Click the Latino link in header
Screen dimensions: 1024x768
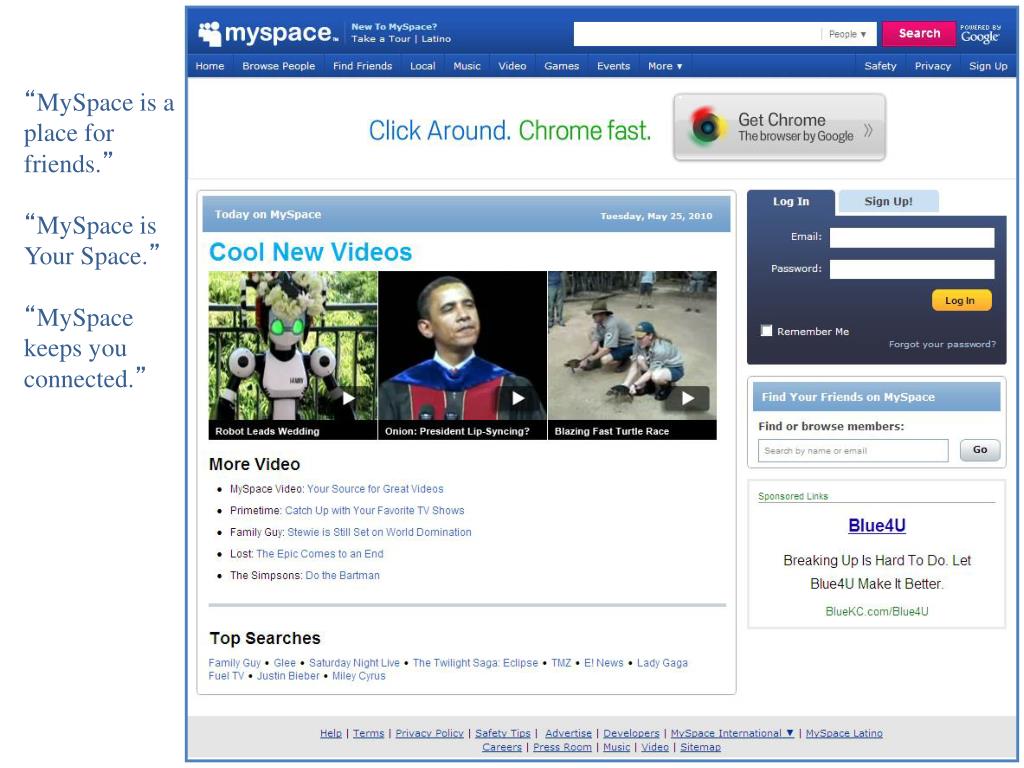[x=436, y=39]
